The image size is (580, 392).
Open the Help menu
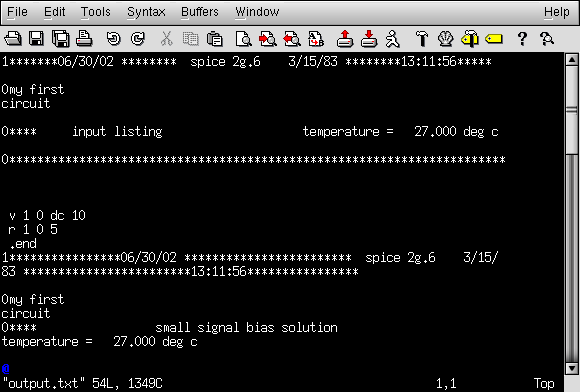pos(557,12)
